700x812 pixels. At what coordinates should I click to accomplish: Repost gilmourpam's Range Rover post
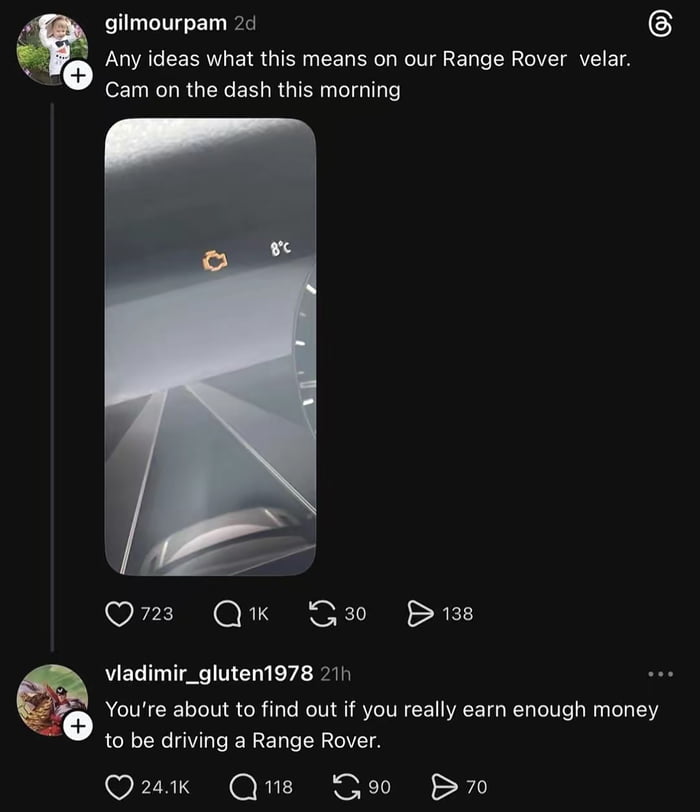click(324, 613)
